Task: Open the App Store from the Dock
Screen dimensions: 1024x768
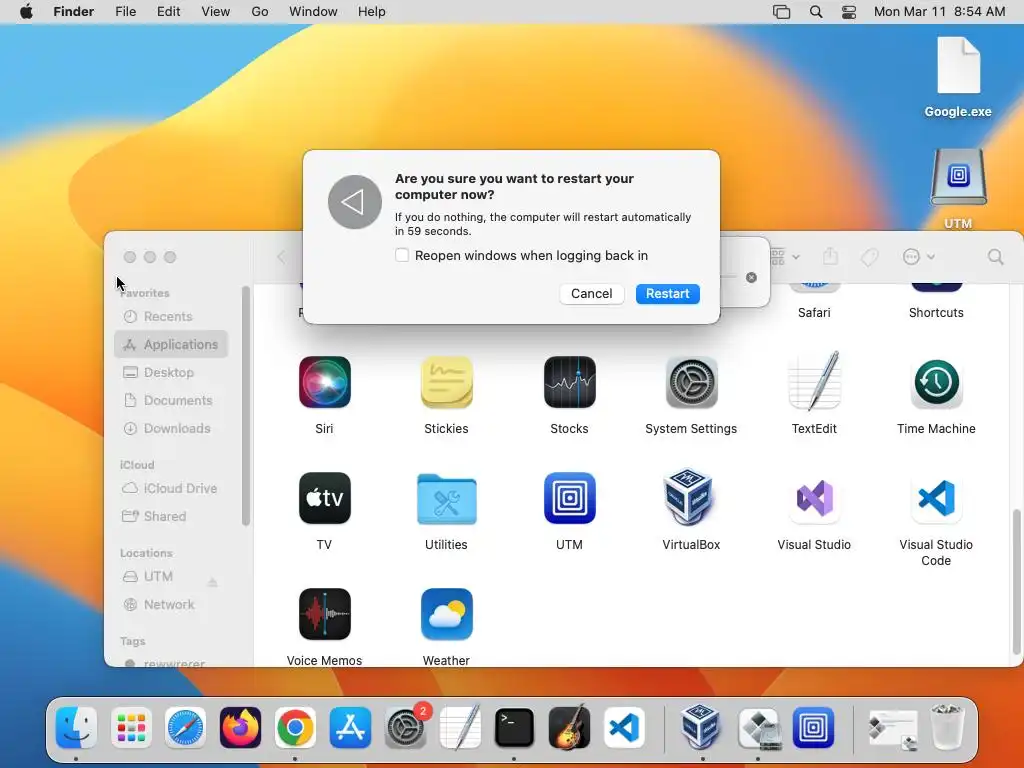Action: point(350,728)
